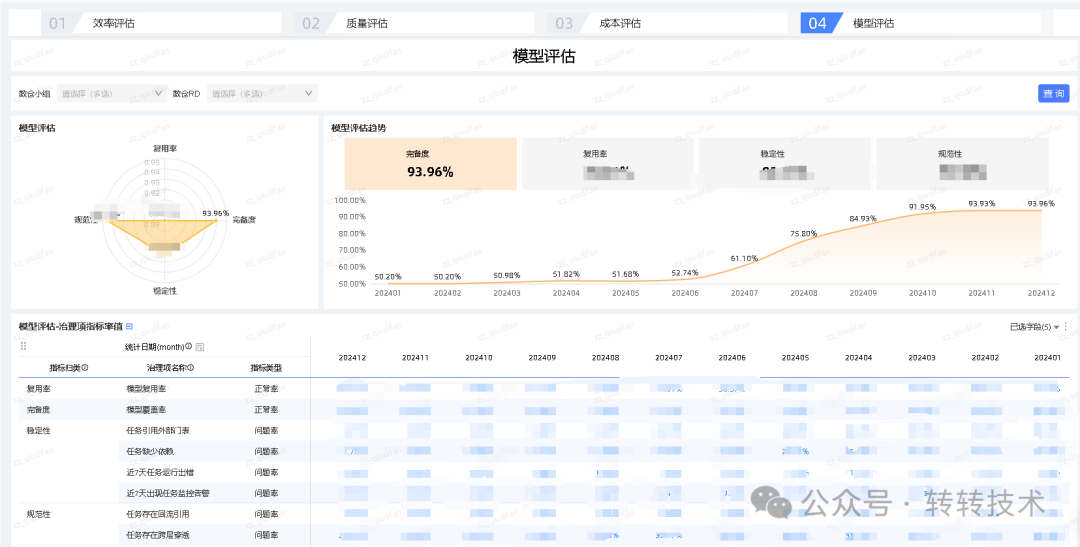Click the 稳定性 axis label on radar chart
Viewport: 1080px width, 547px height.
pos(165,291)
